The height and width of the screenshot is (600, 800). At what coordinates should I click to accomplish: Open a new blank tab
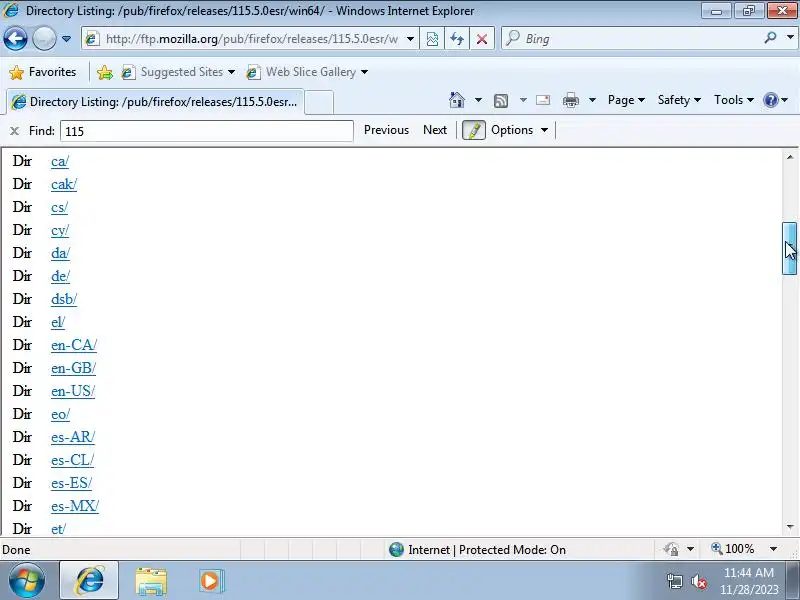coord(319,102)
